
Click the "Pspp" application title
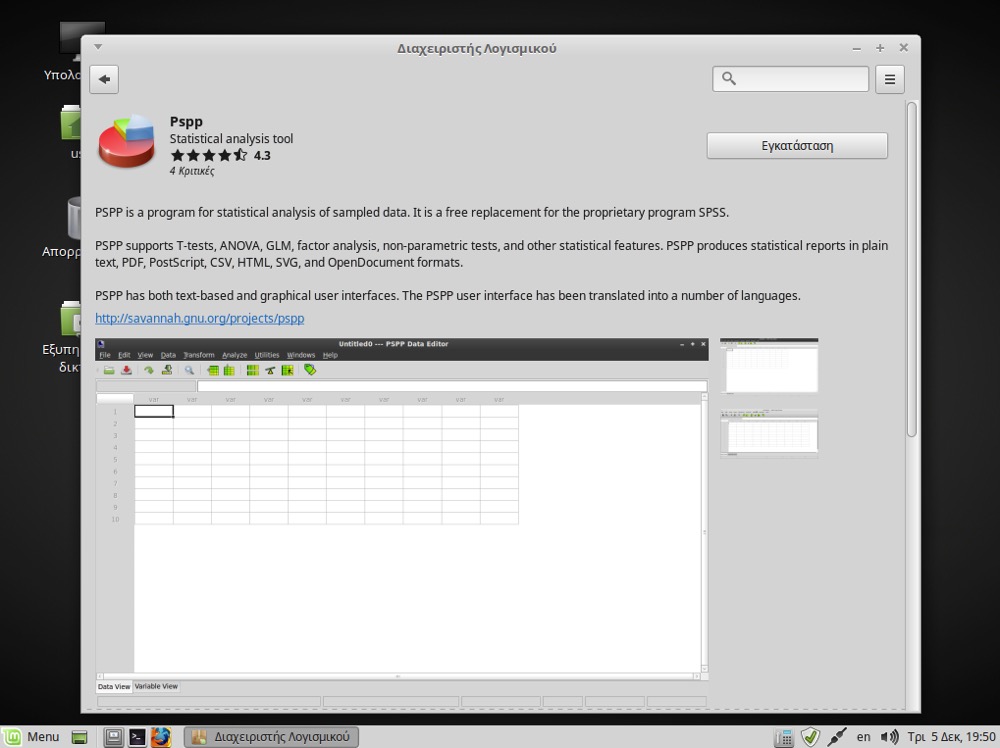(186, 121)
